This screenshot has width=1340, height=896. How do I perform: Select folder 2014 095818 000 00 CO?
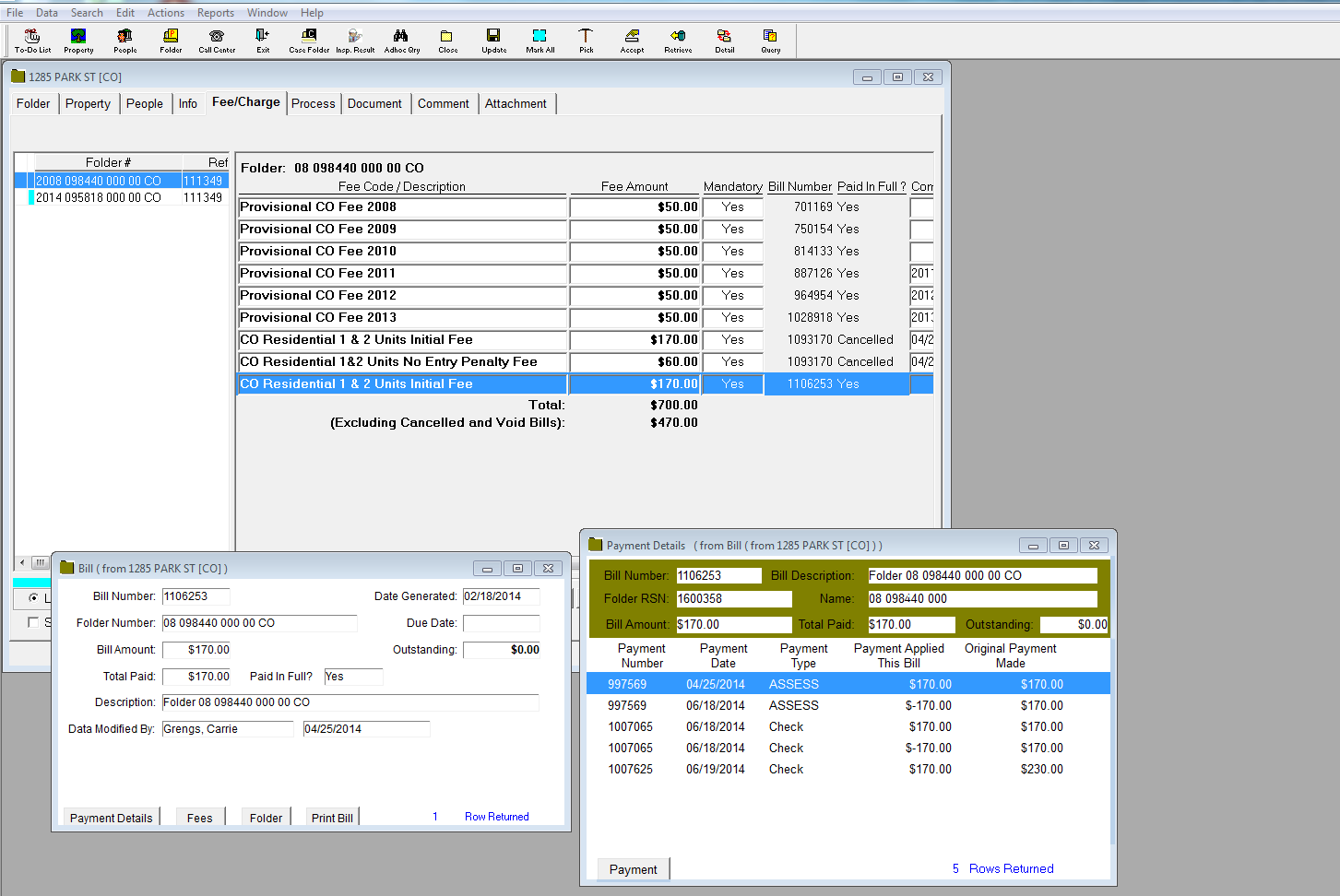click(98, 197)
